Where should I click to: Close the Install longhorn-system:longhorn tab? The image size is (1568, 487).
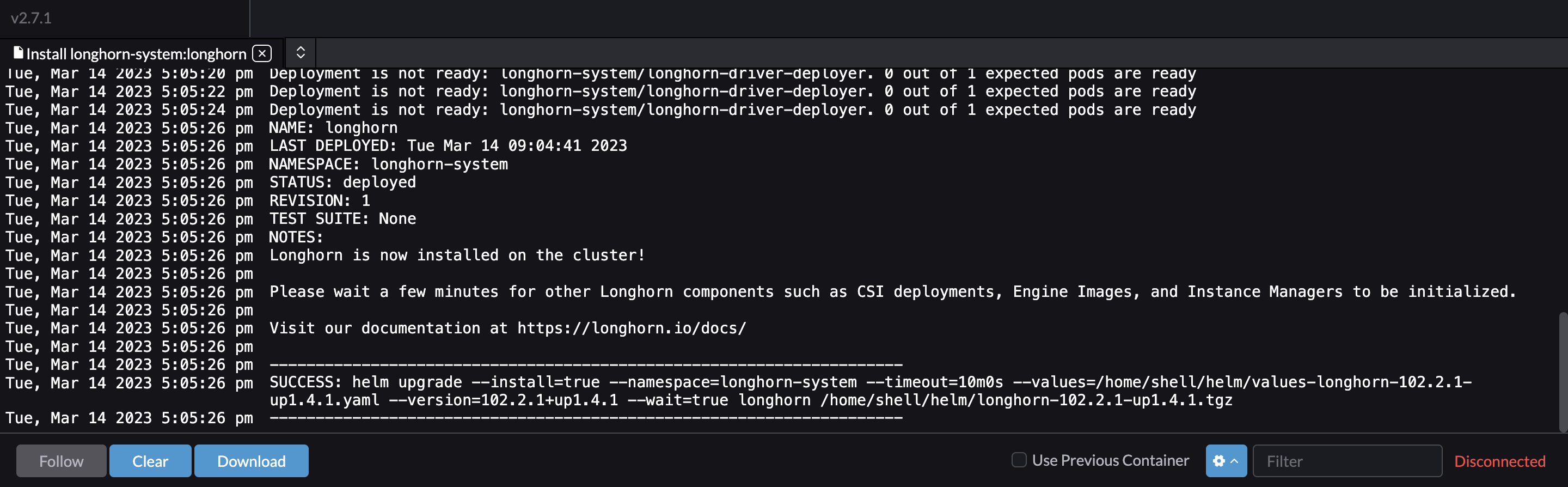click(262, 53)
